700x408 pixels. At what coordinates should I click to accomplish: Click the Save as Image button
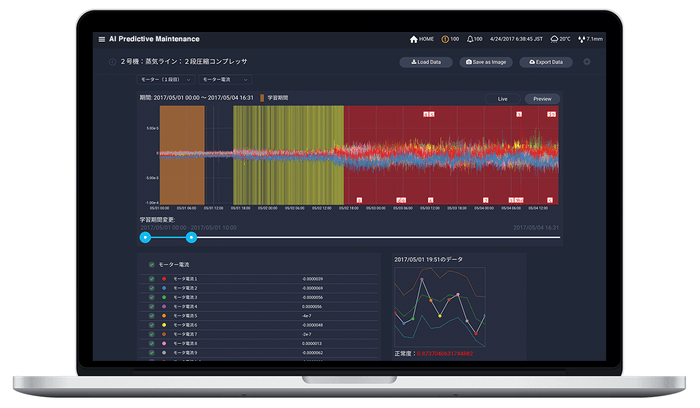tap(486, 62)
